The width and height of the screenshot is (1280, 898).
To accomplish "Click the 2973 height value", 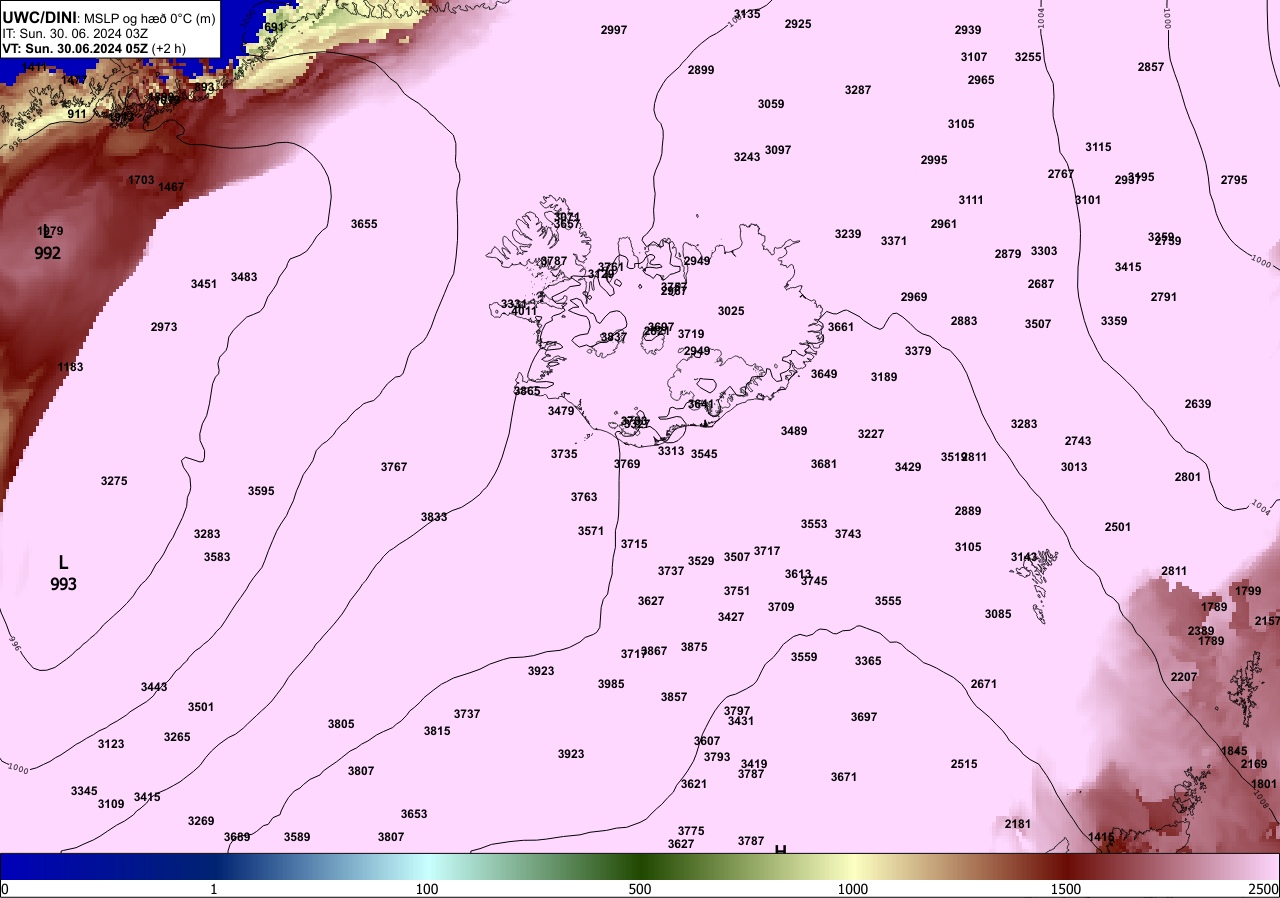I will [164, 327].
